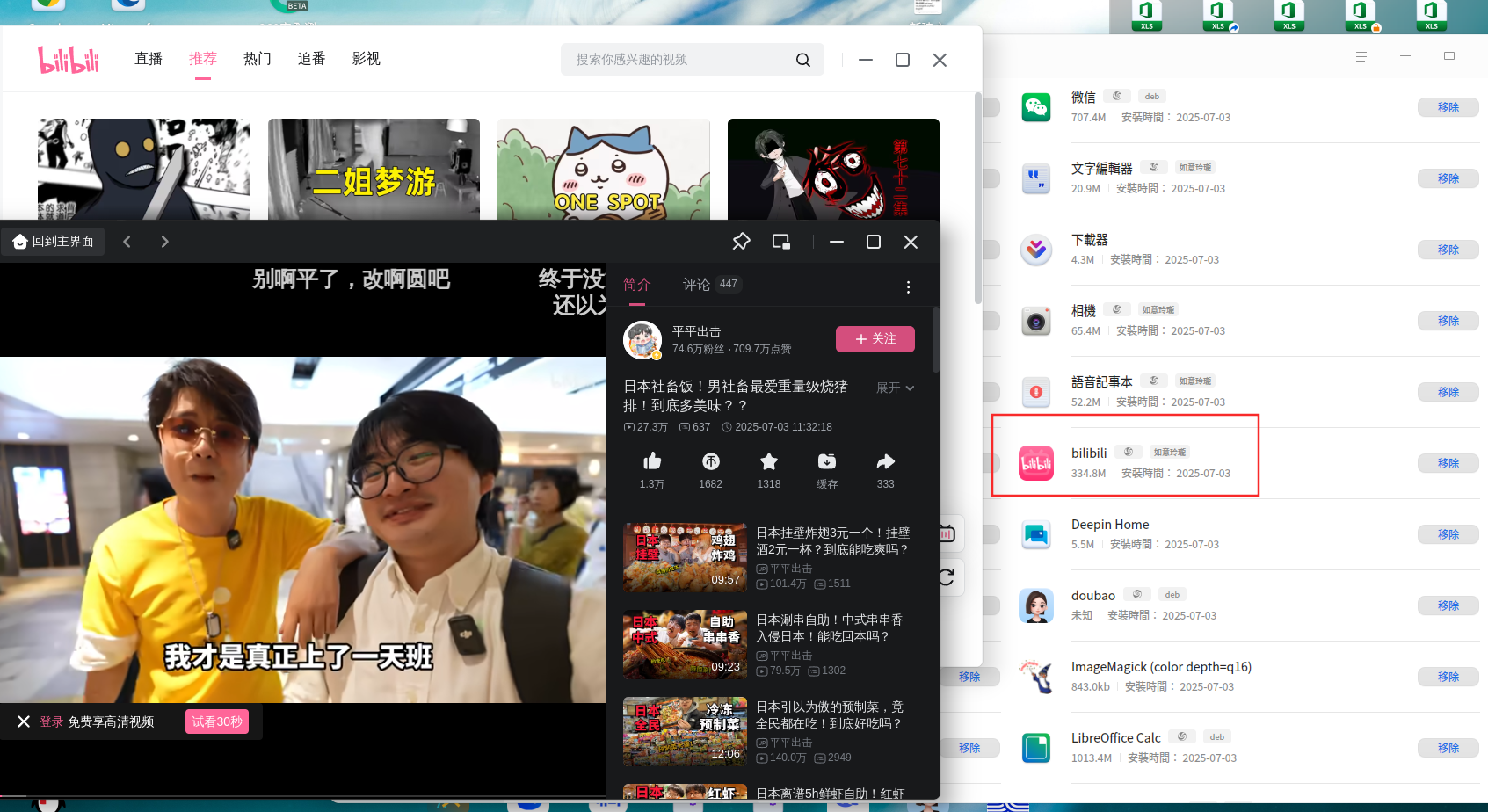Remove bilibili with 移除 button
Viewport: 1488px width, 812px height.
tap(1448, 463)
